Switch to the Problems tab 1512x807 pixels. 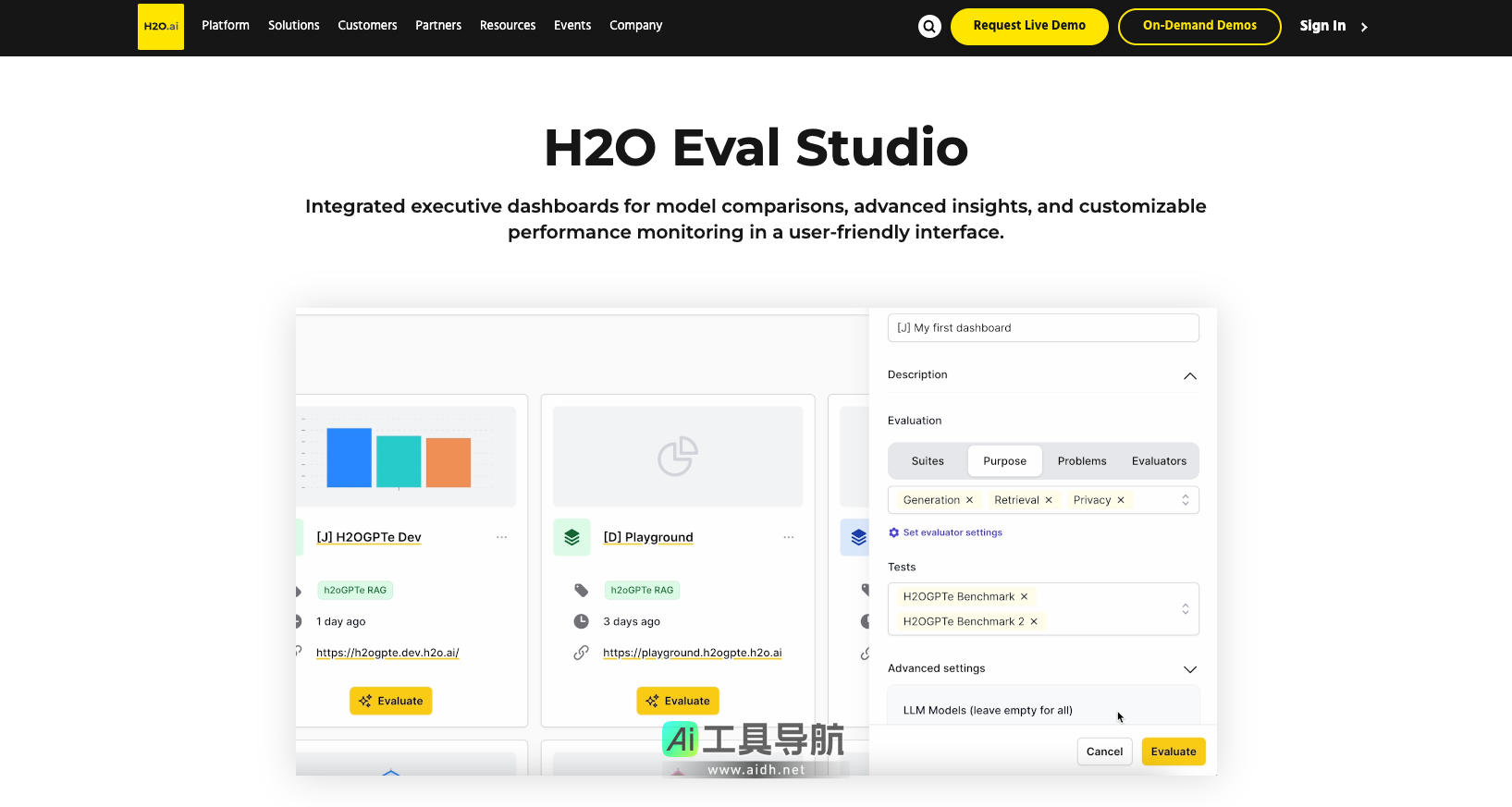[1082, 461]
